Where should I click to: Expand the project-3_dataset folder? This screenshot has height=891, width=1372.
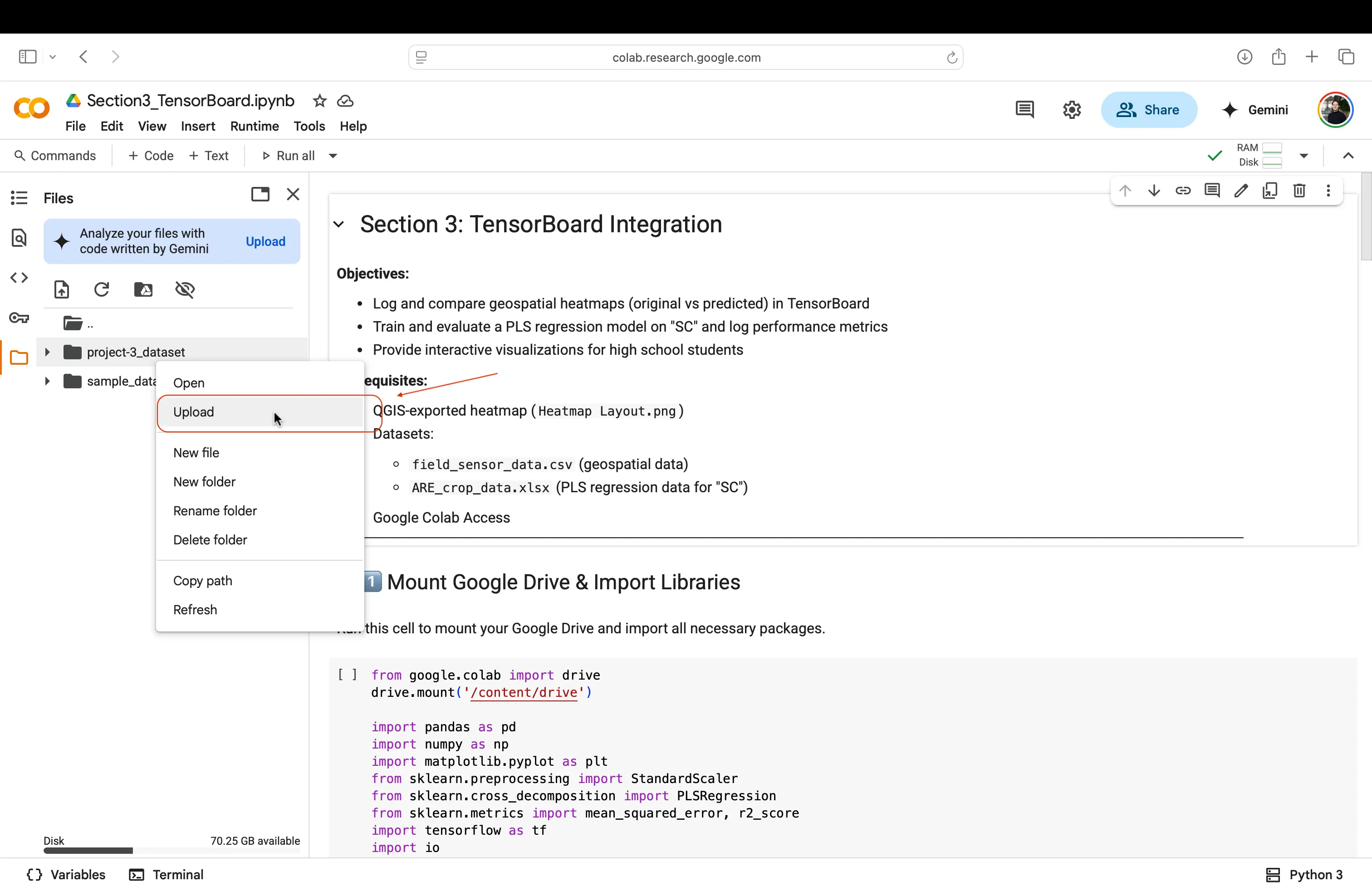pos(47,352)
